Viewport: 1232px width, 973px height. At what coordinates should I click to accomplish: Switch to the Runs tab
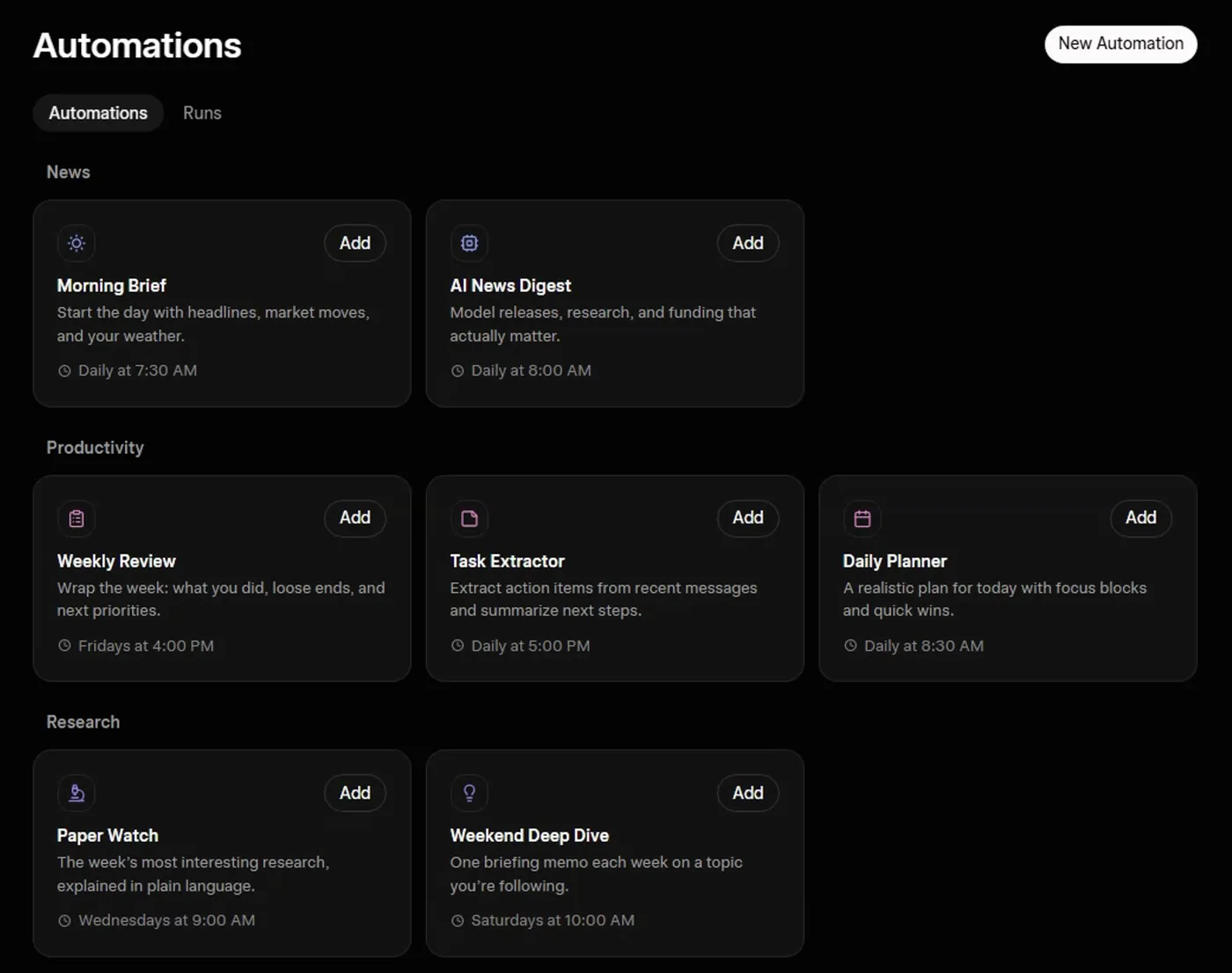pos(202,113)
